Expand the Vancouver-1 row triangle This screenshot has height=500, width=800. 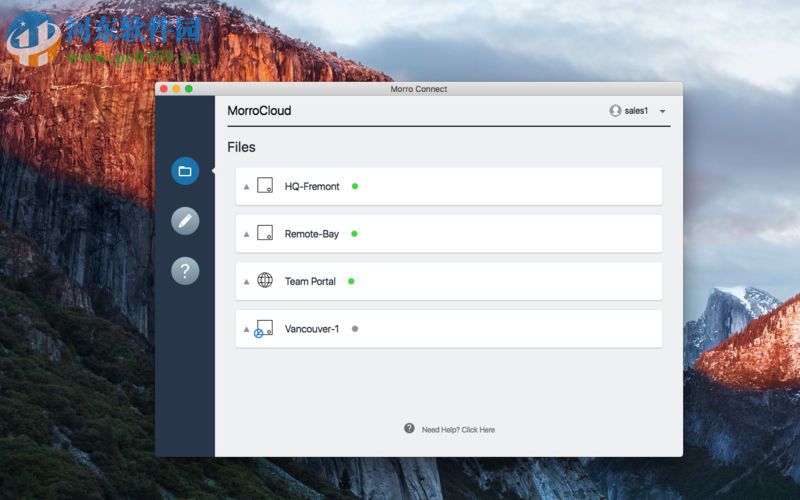click(246, 329)
